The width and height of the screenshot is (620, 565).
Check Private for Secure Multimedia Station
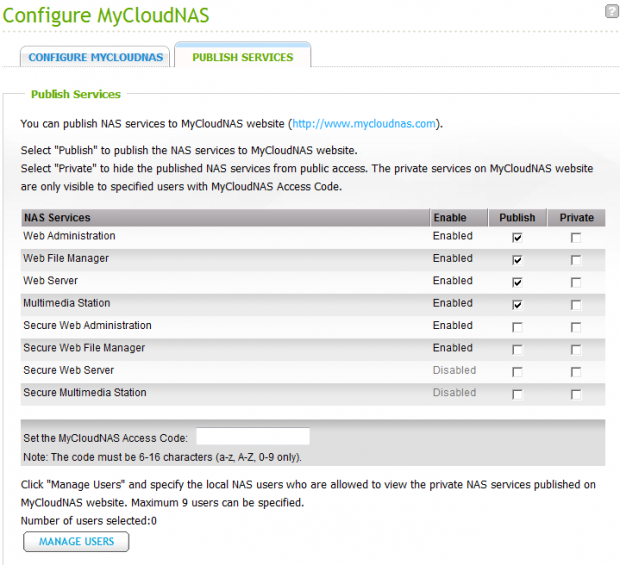point(576,395)
